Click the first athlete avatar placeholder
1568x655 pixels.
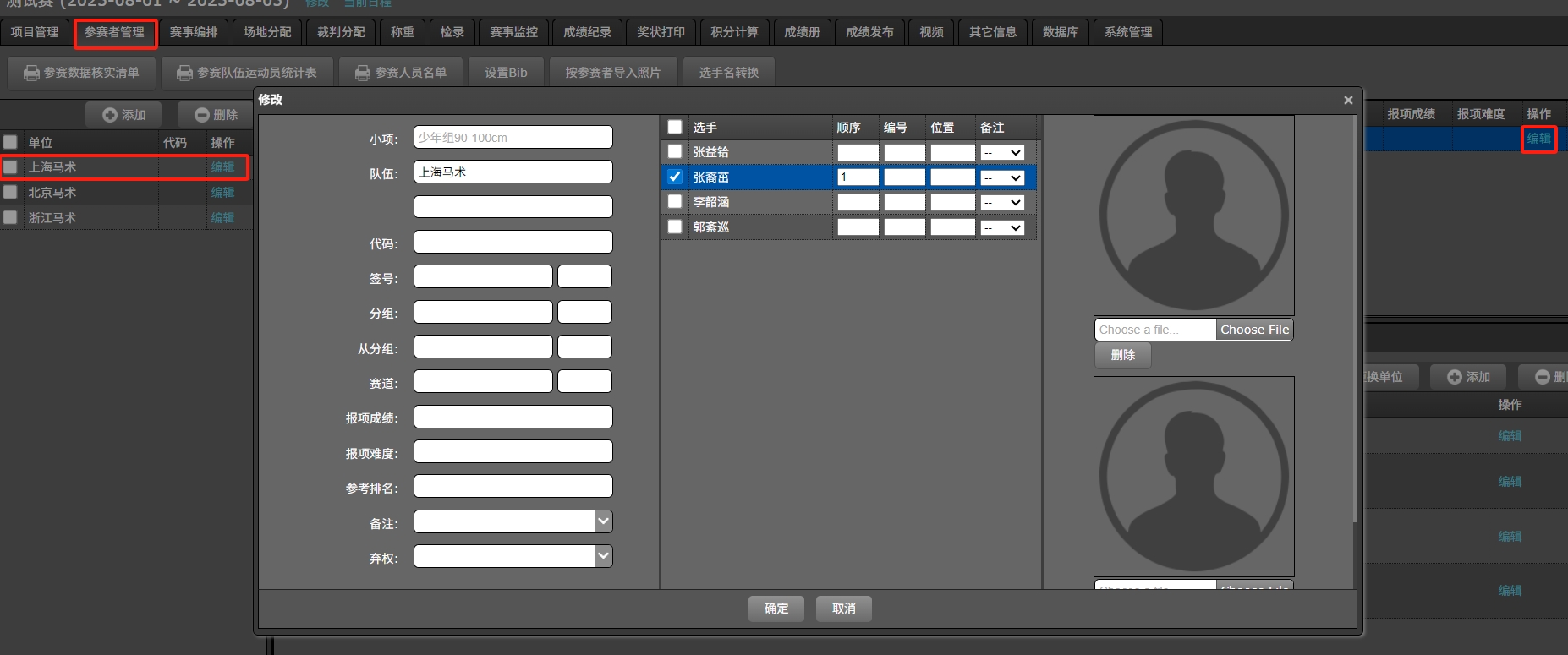(x=1193, y=216)
